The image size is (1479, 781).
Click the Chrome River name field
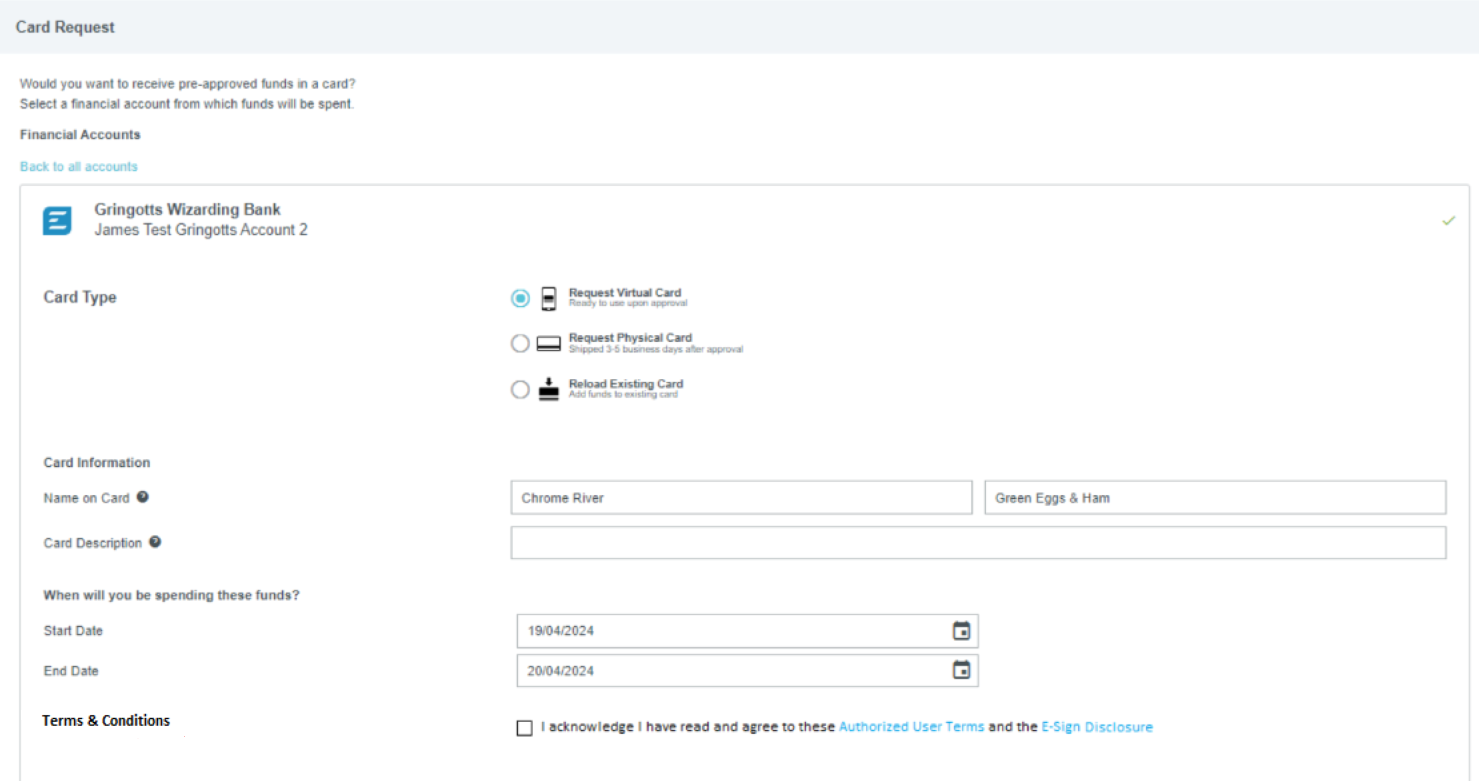click(740, 498)
